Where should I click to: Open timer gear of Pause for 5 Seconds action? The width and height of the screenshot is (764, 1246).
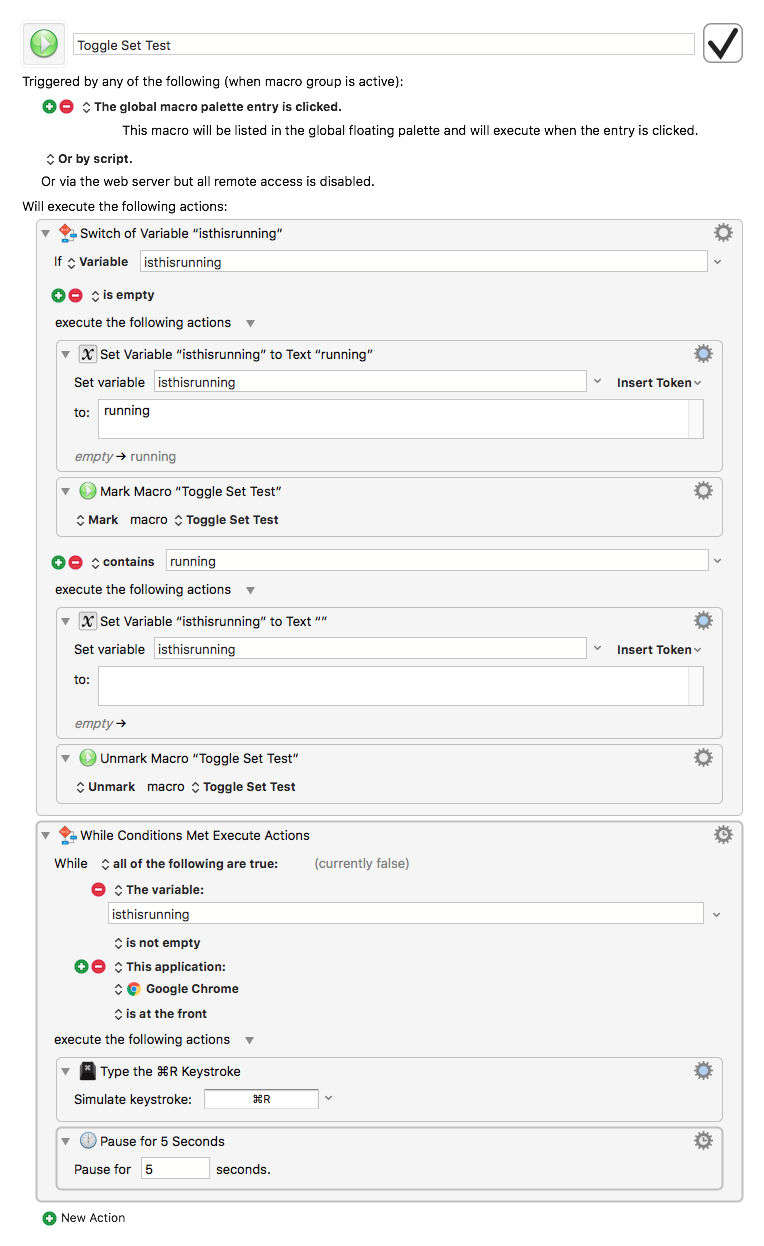pyautogui.click(x=703, y=1140)
